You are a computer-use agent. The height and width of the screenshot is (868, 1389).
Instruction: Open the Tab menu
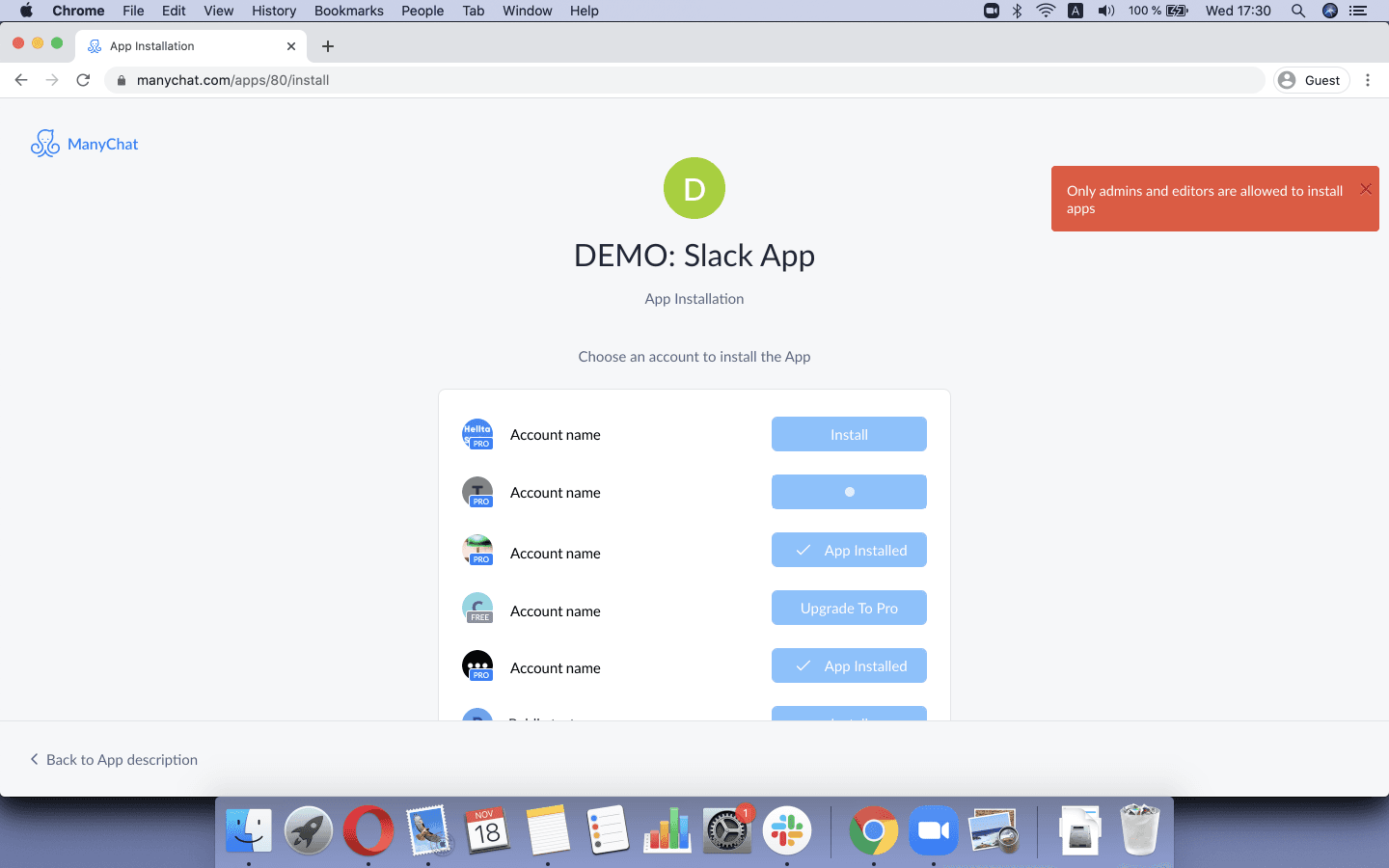[473, 11]
